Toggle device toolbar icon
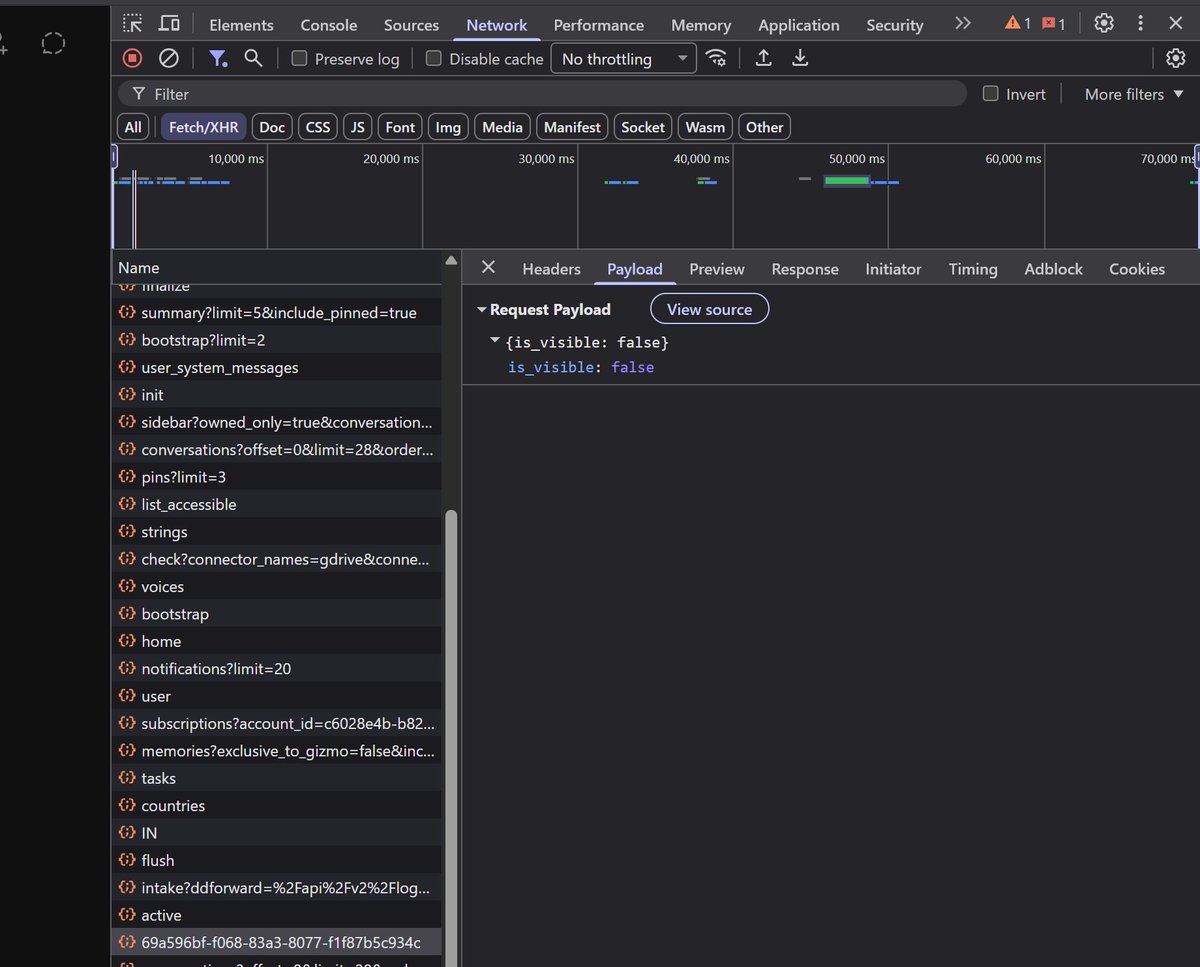This screenshot has height=967, width=1200. 170,24
